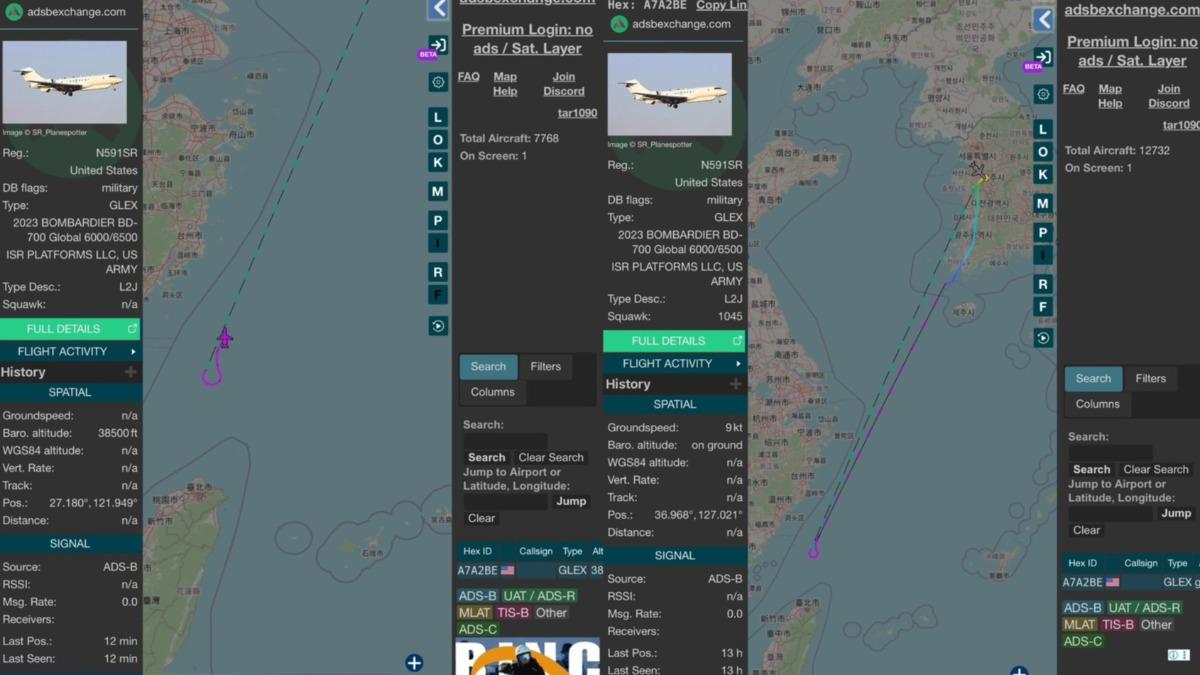Collapse the sidebar showing Total Aircraft 7768
This screenshot has width=1200, height=675.
coord(438,9)
